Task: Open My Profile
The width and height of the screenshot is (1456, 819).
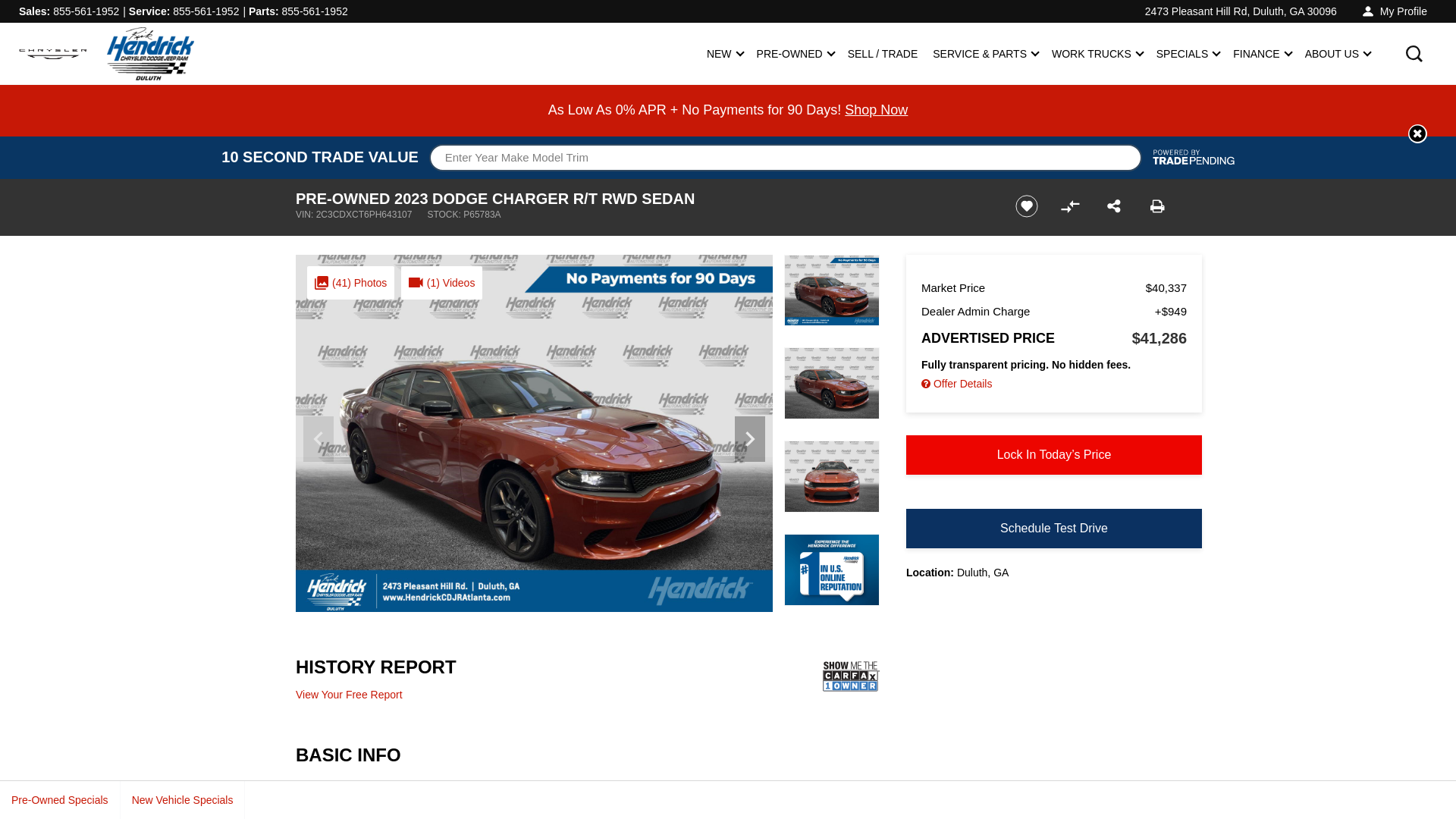Action: point(1395,11)
